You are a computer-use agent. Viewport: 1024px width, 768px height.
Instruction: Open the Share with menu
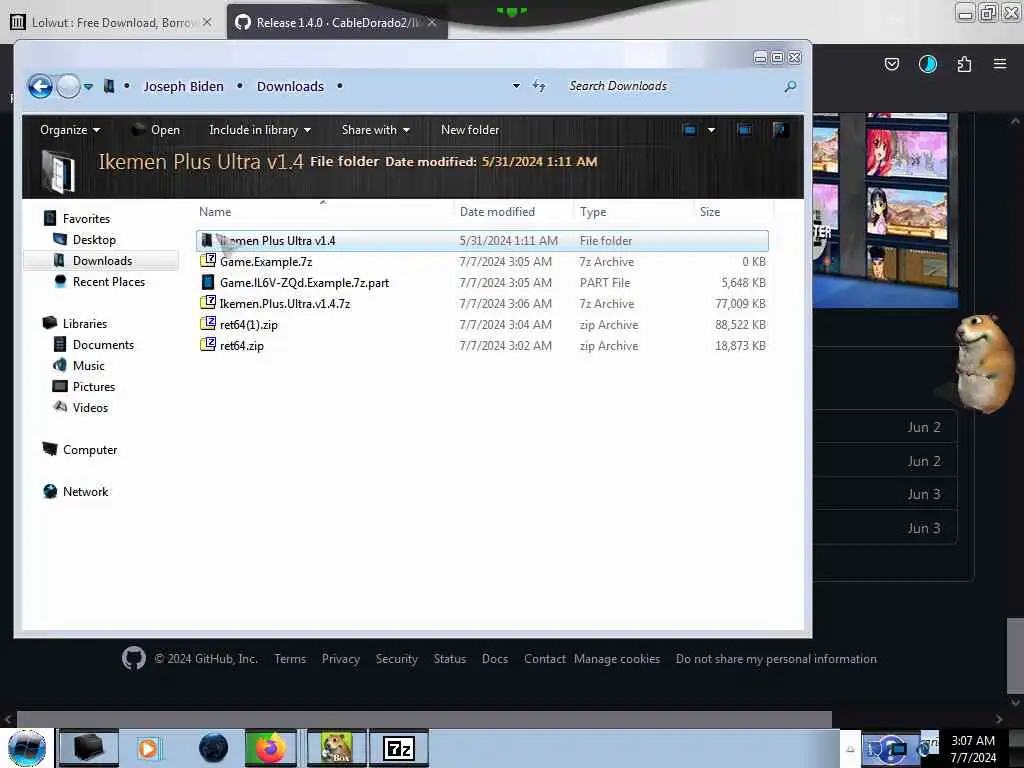[x=376, y=130]
